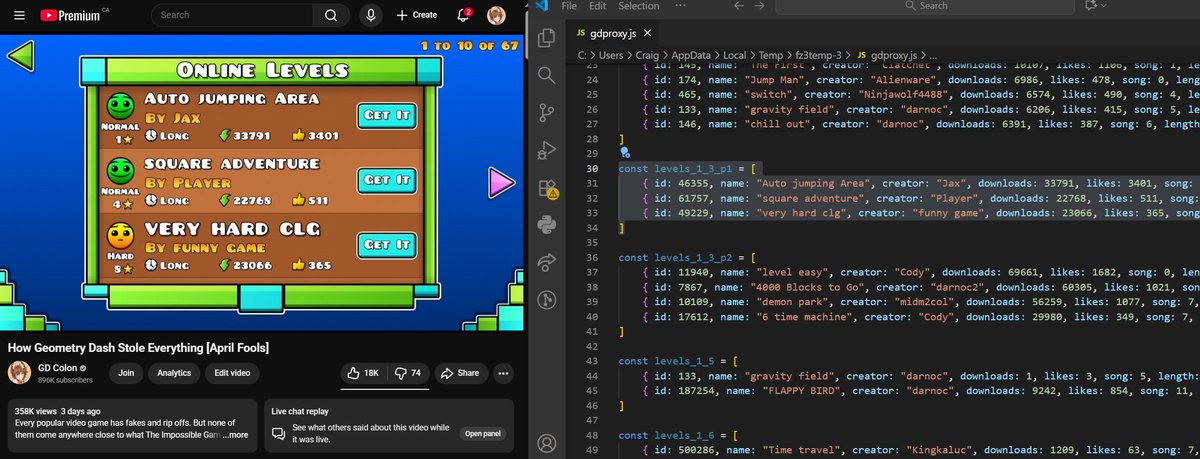Open VS Code Run and Debug view
Image resolution: width=1200 pixels, height=459 pixels.
click(x=547, y=150)
